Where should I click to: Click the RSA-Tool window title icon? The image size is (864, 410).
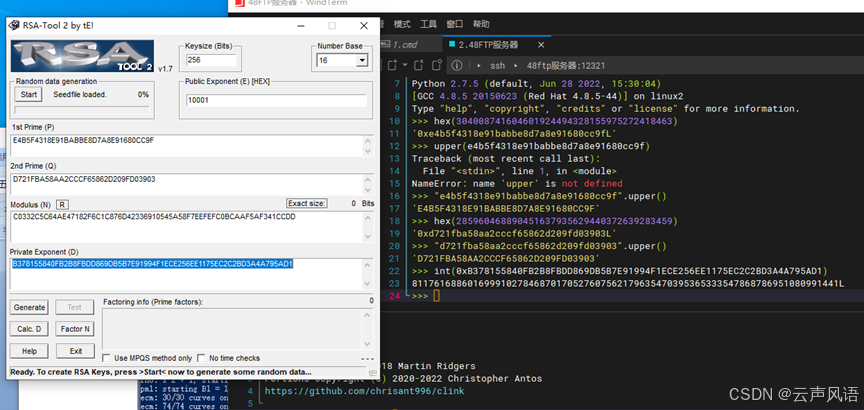(14, 26)
